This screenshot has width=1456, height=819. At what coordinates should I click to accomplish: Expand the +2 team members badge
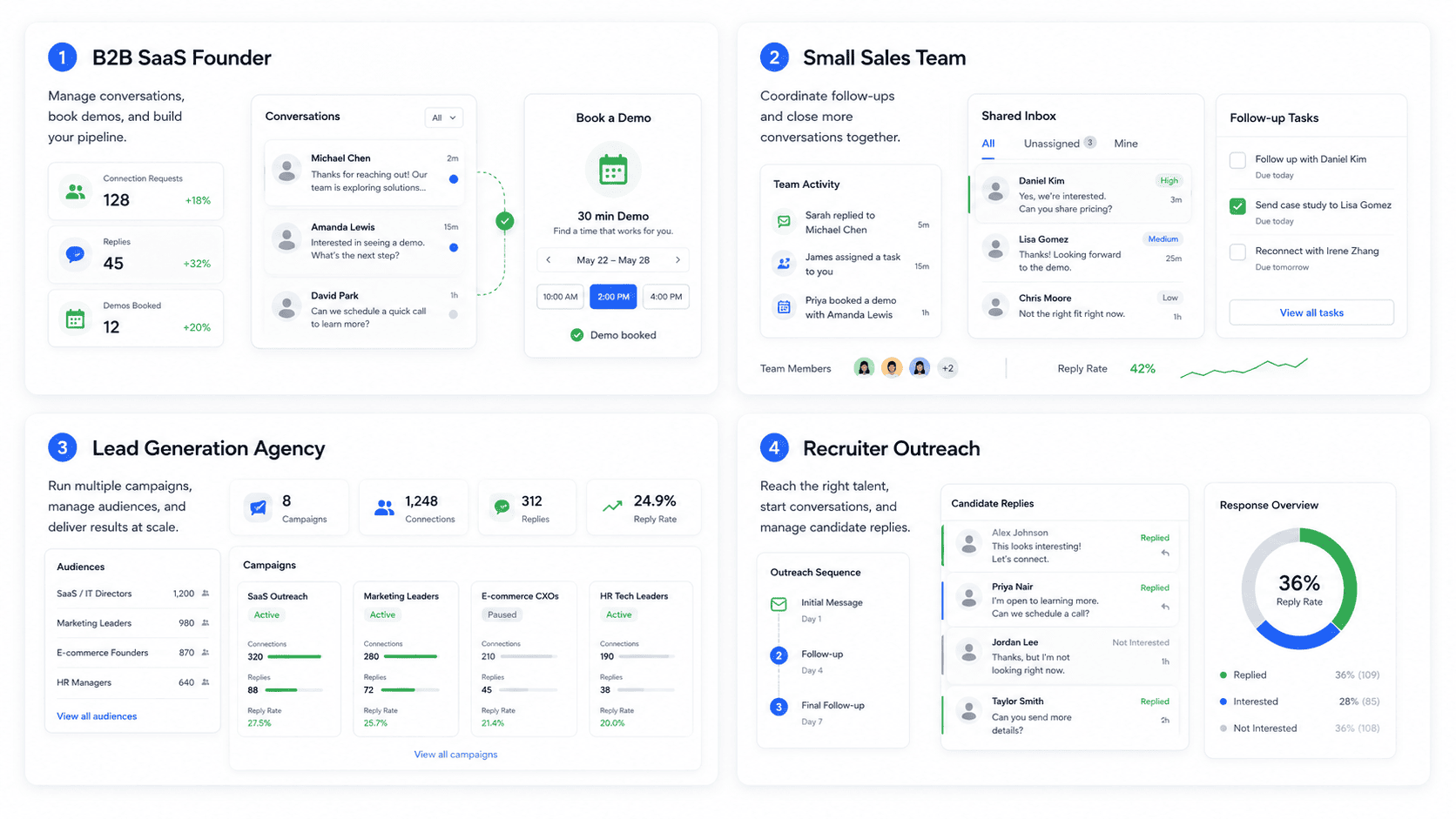coord(947,368)
